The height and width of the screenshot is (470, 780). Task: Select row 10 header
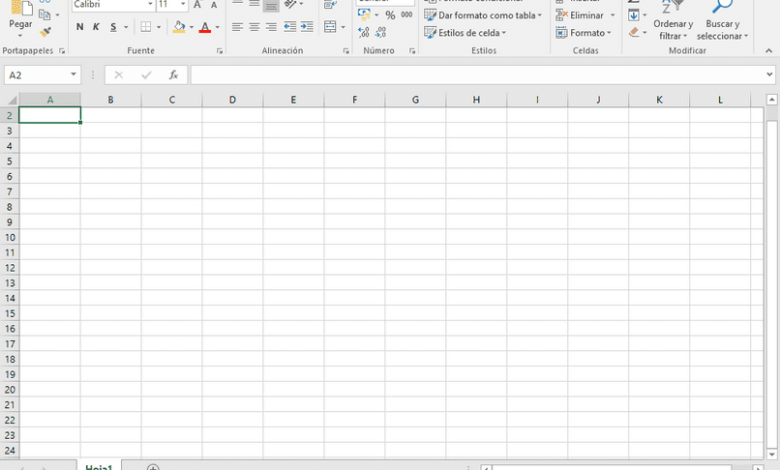[x=9, y=237]
